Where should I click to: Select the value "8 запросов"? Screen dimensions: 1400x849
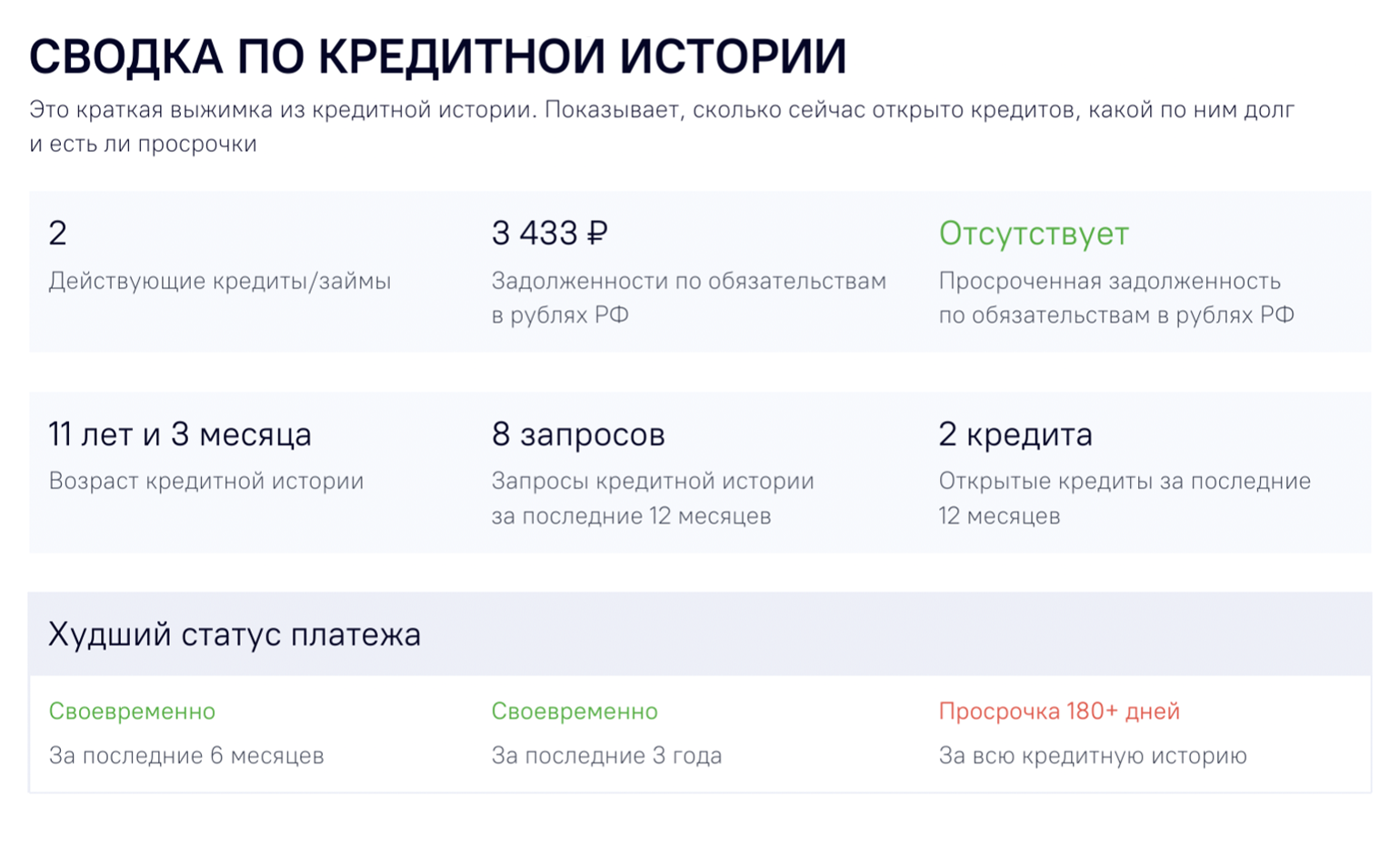578,434
